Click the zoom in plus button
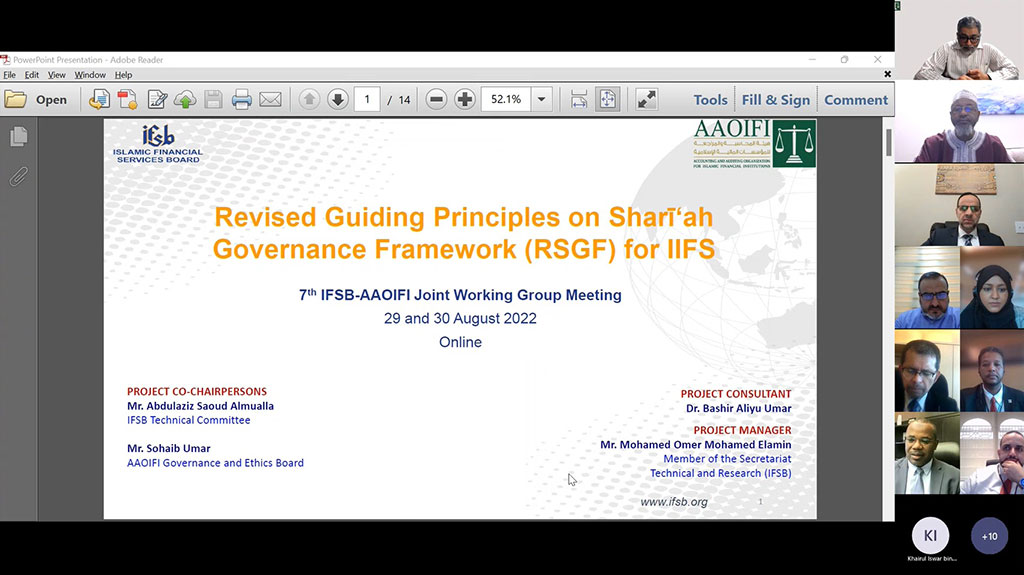This screenshot has height=575, width=1024. (x=465, y=99)
